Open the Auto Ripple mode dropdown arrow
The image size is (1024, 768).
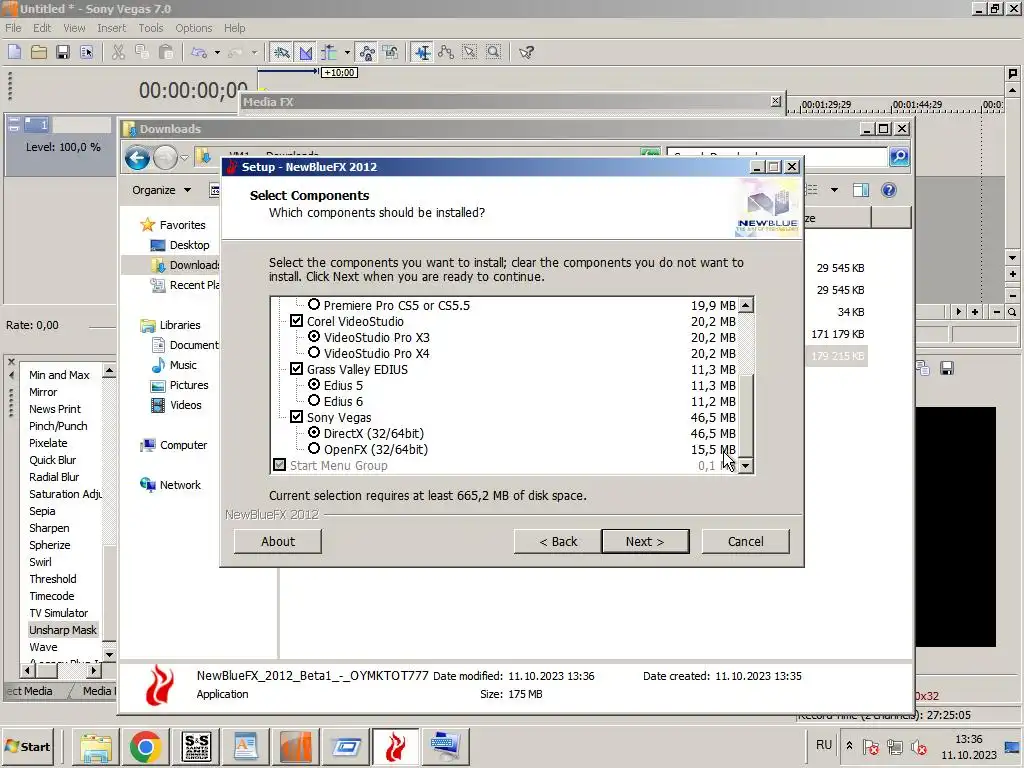(347, 52)
